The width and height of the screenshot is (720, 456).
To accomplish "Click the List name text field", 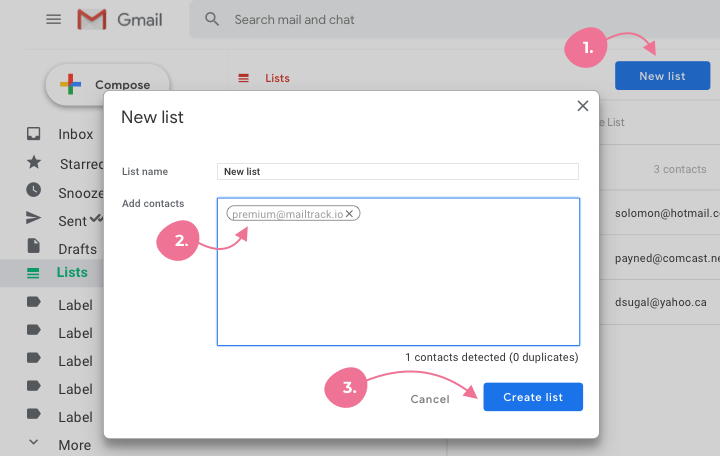I will pyautogui.click(x=398, y=171).
